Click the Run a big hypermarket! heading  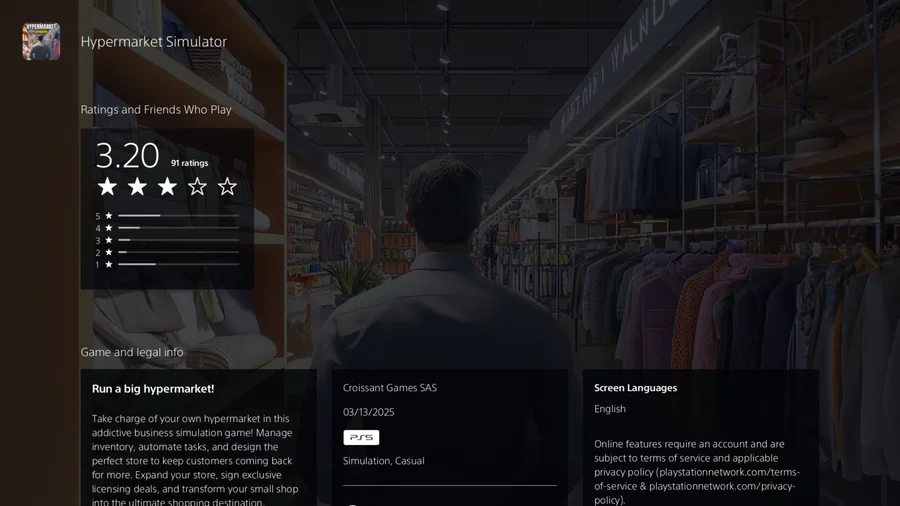tap(153, 389)
